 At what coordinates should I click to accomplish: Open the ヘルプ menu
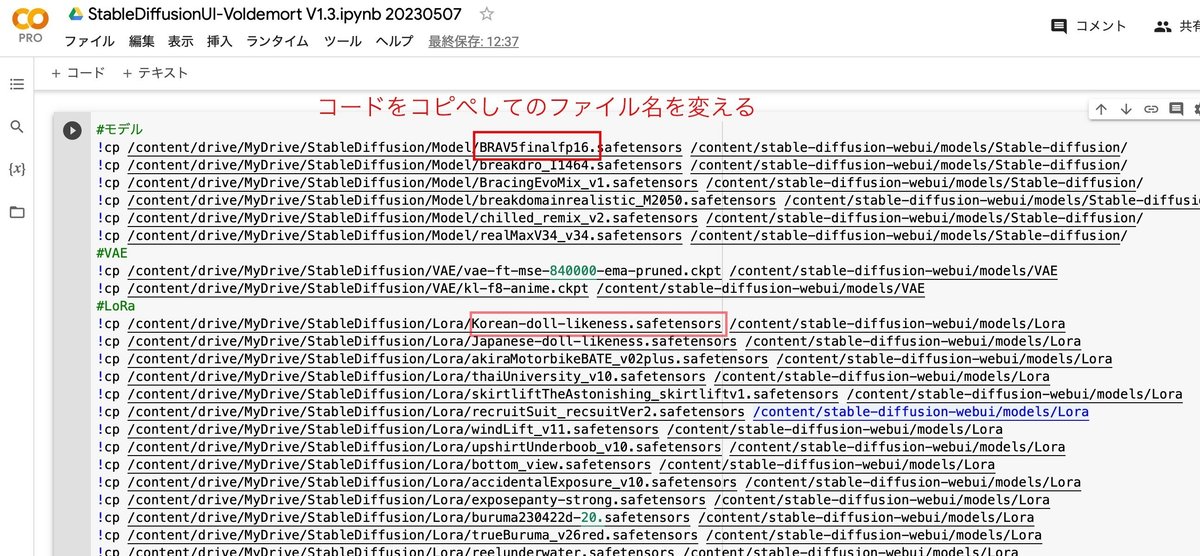point(395,41)
